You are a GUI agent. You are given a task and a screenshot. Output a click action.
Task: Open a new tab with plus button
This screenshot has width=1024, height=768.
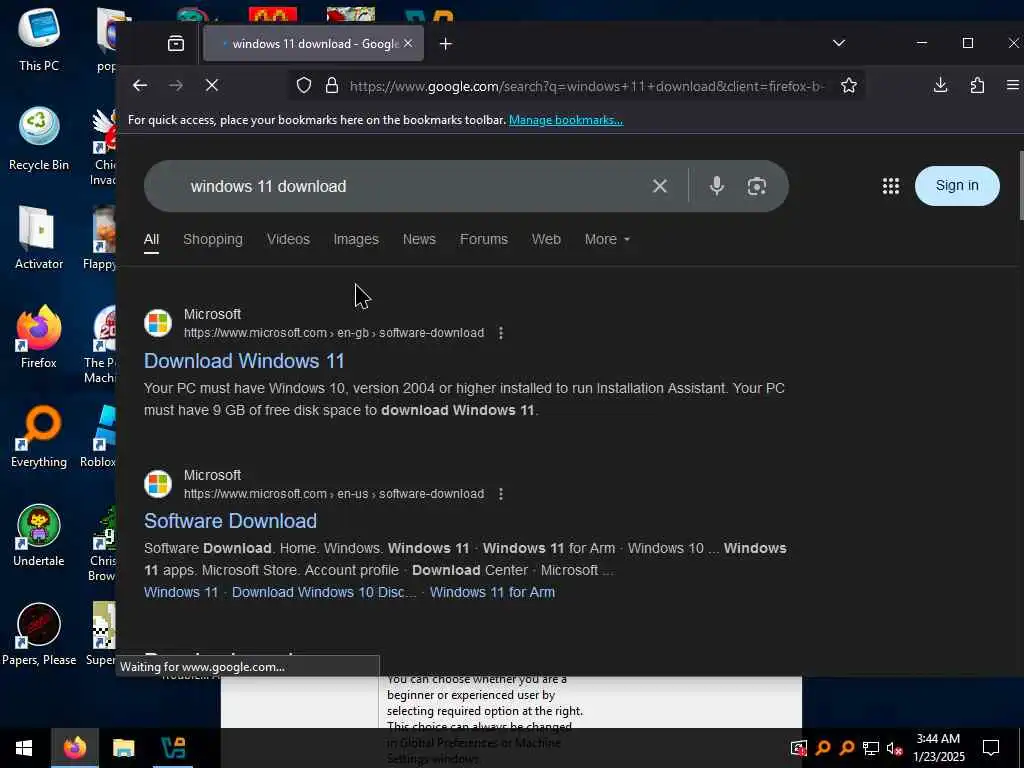point(445,44)
